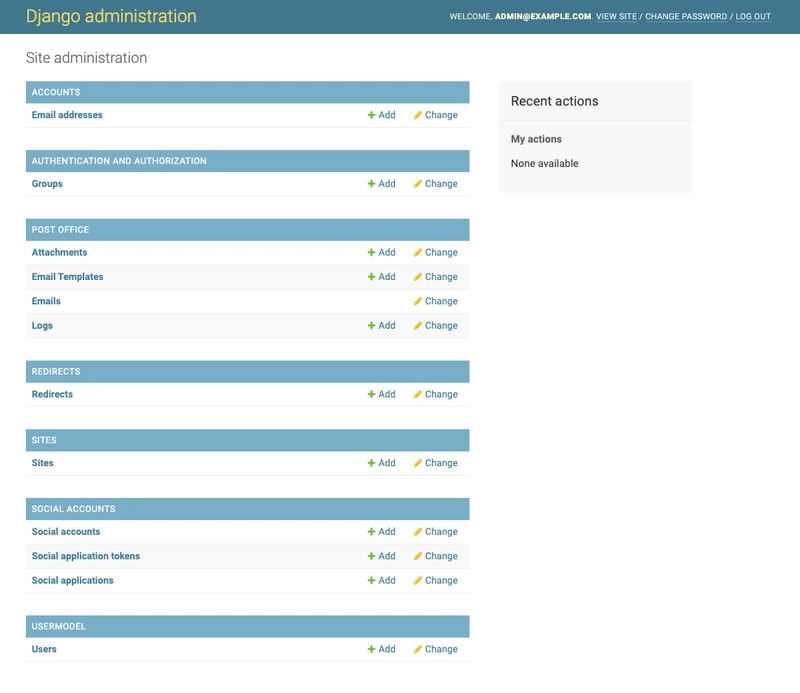This screenshot has width=800, height=693.
Task: Log out of Django admin
Action: pyautogui.click(x=753, y=16)
